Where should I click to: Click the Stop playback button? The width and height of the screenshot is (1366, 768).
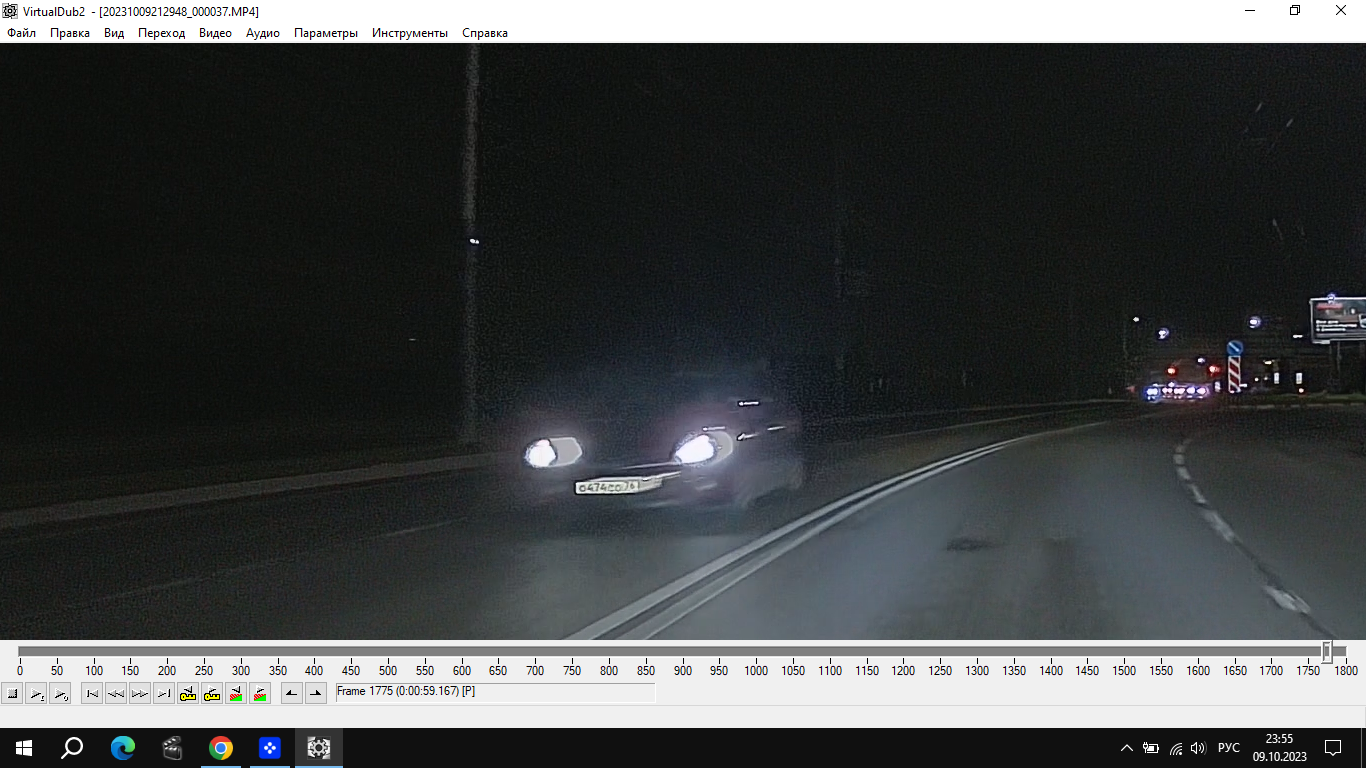click(12, 693)
